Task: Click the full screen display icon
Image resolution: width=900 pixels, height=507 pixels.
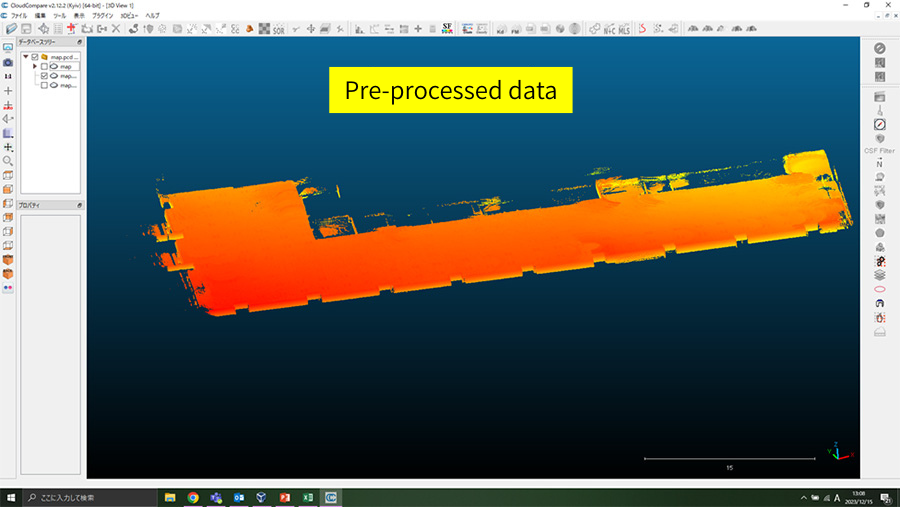Action: pos(8,48)
